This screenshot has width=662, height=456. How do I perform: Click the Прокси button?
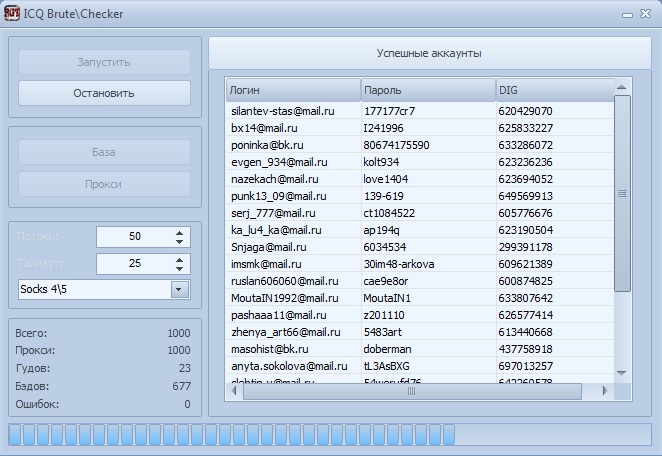tap(104, 184)
